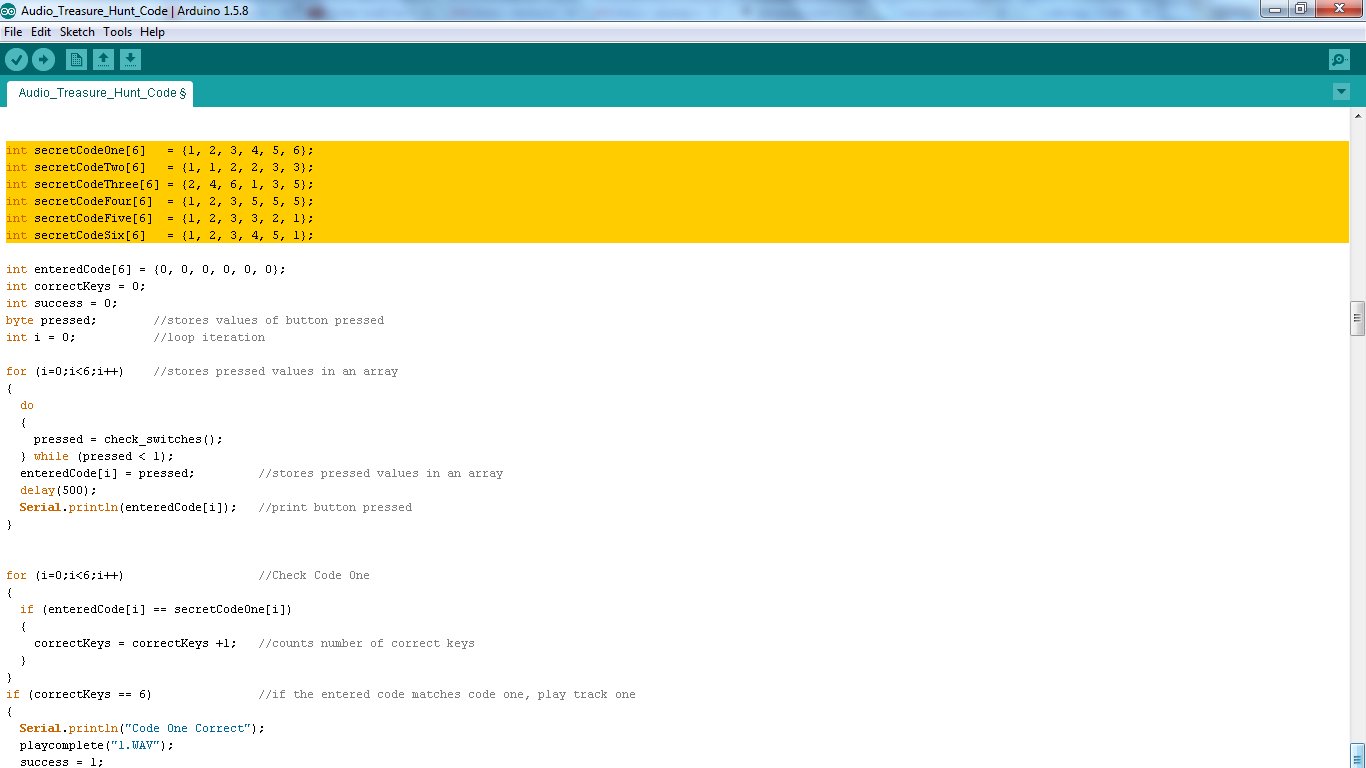Save the sketch with the down-arrow icon

pyautogui.click(x=130, y=60)
